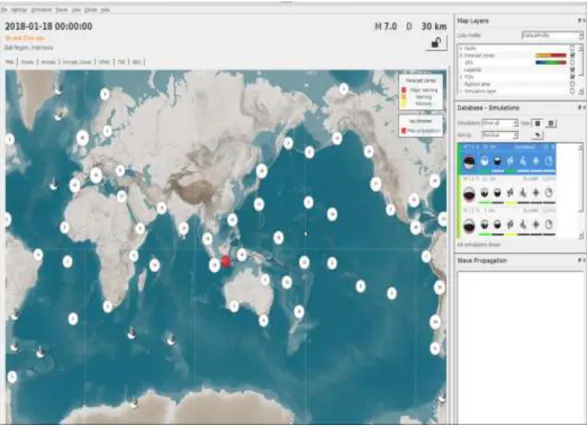Image resolution: width=587 pixels, height=428 pixels.
Task: Click the beachball focal mechanism in the second simulation
Action: (x=469, y=194)
